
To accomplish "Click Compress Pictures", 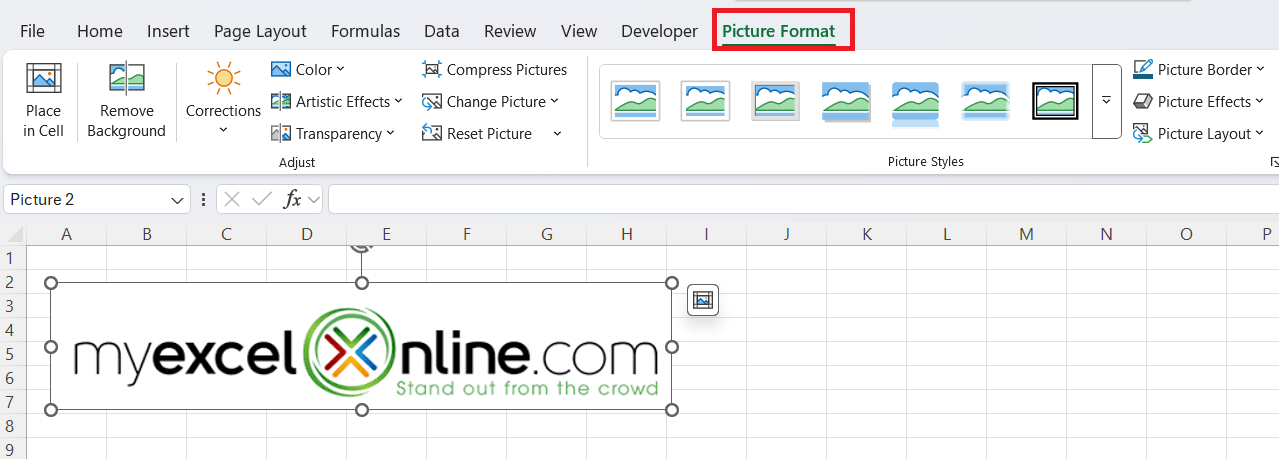I will [495, 70].
